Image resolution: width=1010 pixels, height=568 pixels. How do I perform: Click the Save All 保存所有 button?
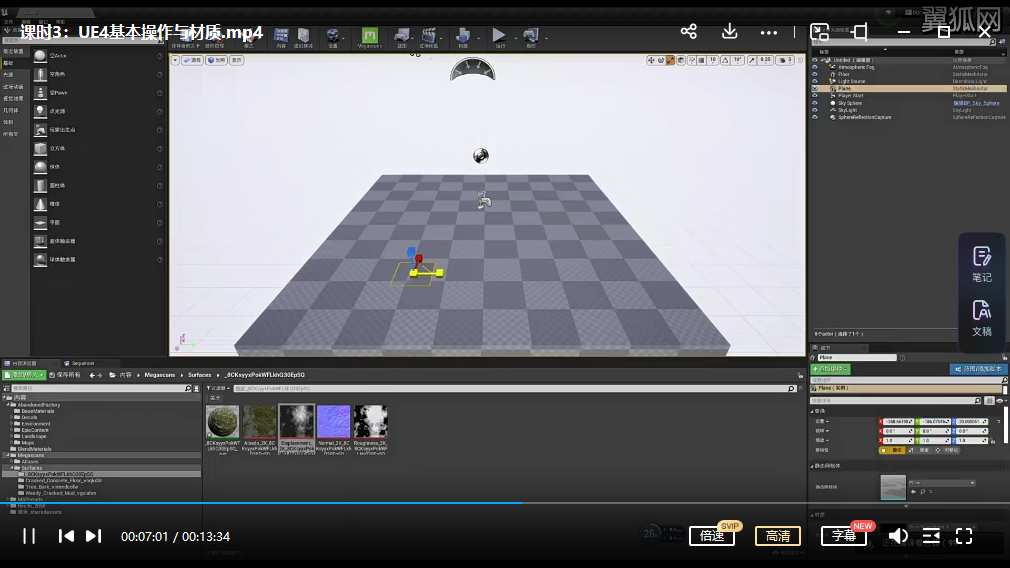coord(65,375)
